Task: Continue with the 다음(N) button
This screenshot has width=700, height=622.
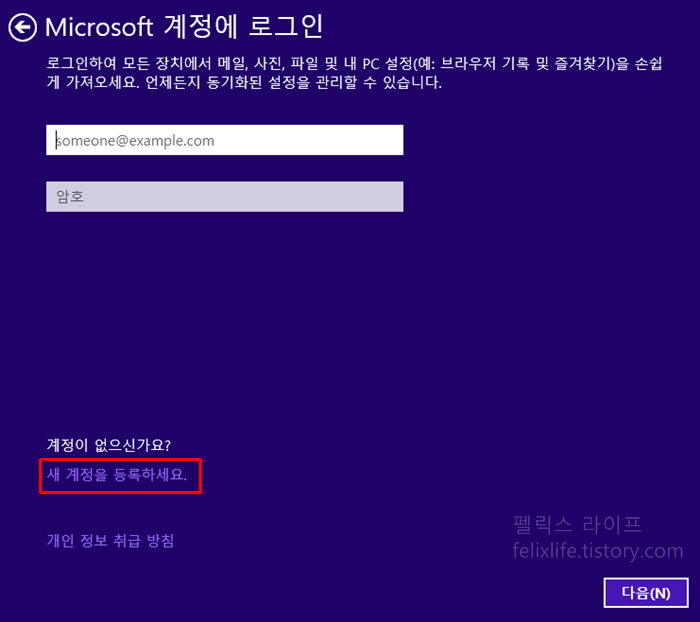Action: pyautogui.click(x=646, y=593)
